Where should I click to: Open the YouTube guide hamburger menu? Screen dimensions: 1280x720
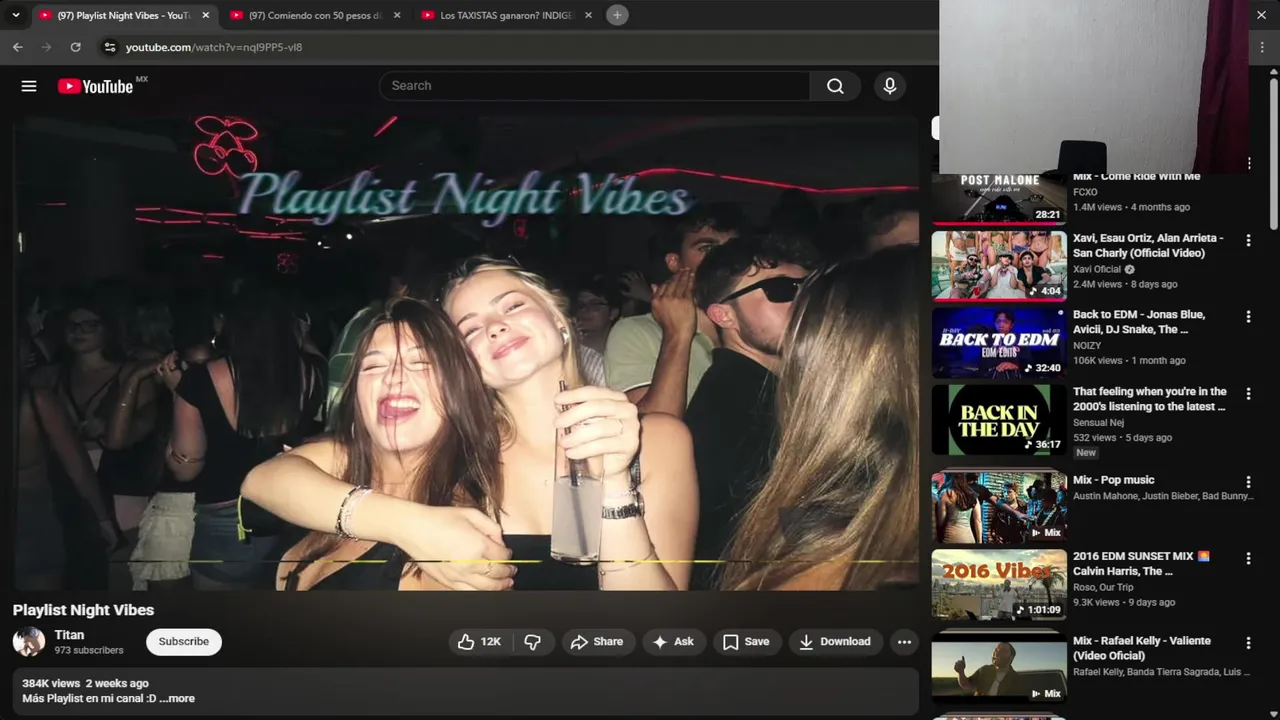29,86
